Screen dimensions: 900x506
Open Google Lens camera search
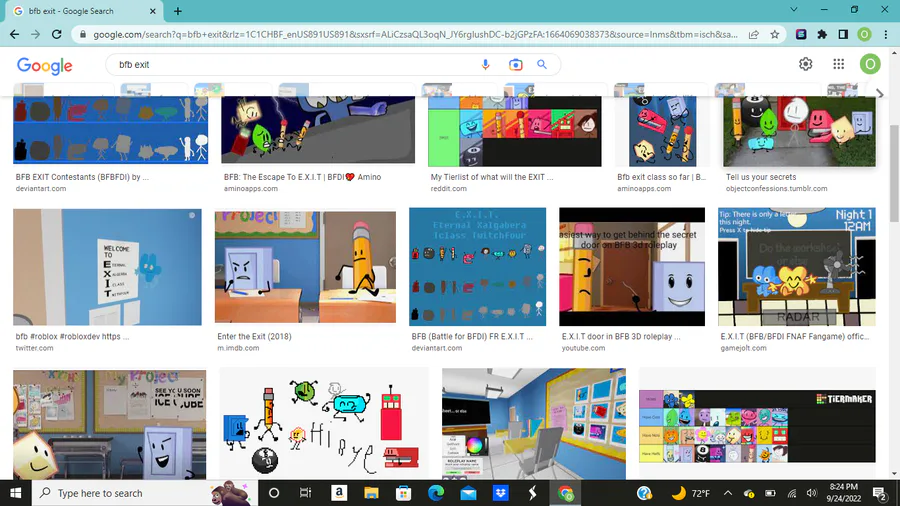(515, 64)
